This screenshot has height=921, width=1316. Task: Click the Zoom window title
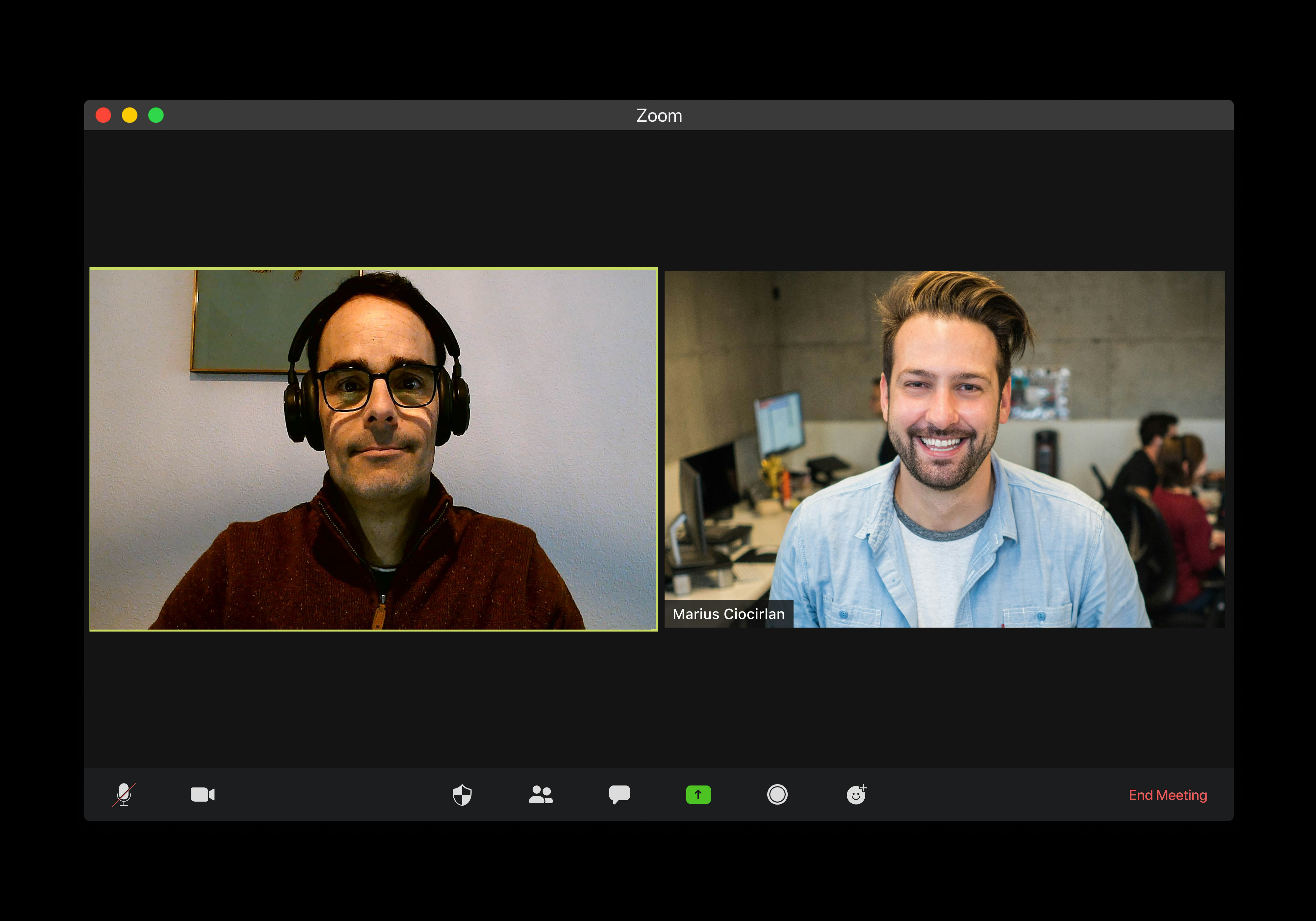point(659,116)
